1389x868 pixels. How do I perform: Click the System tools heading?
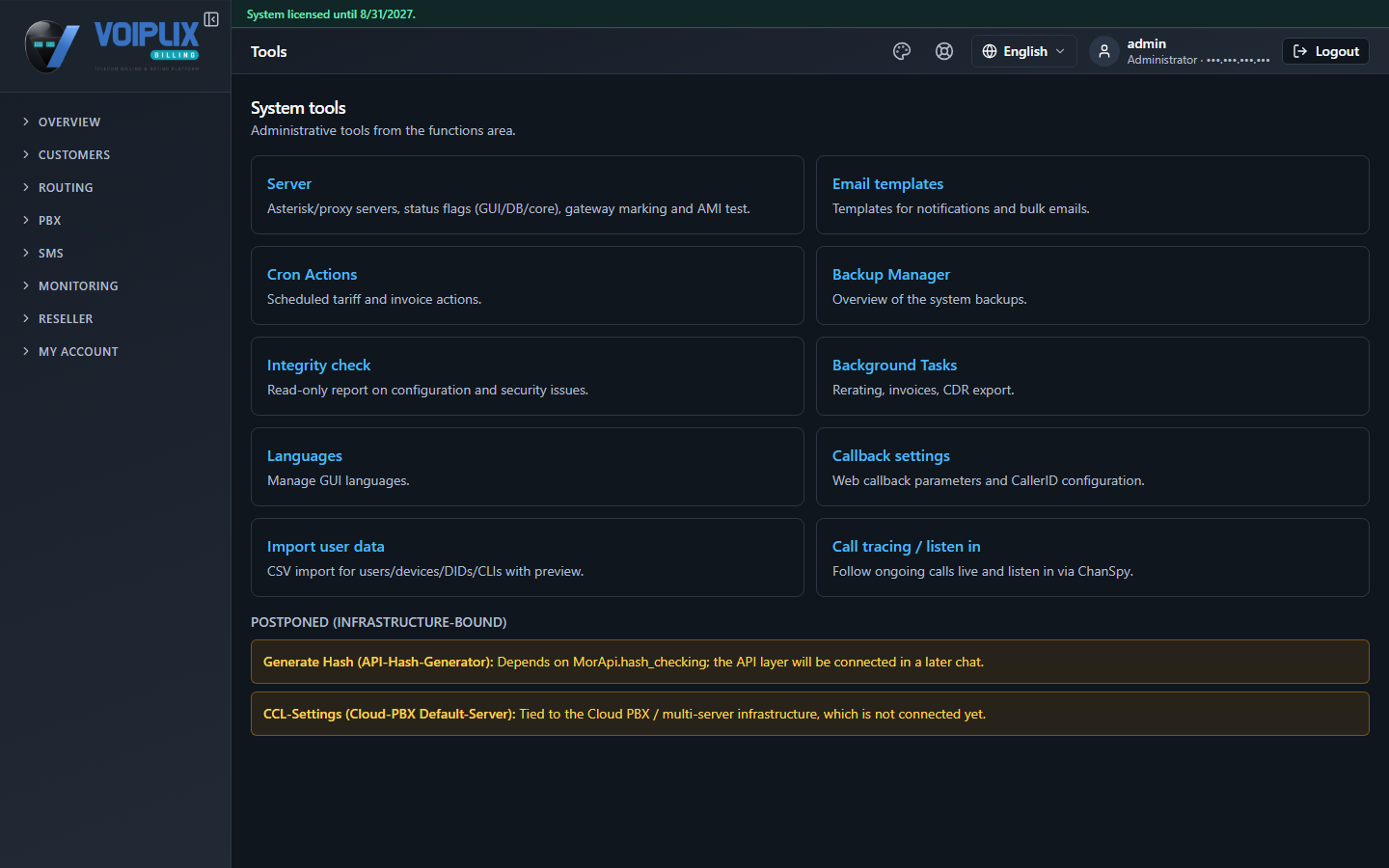[x=298, y=108]
